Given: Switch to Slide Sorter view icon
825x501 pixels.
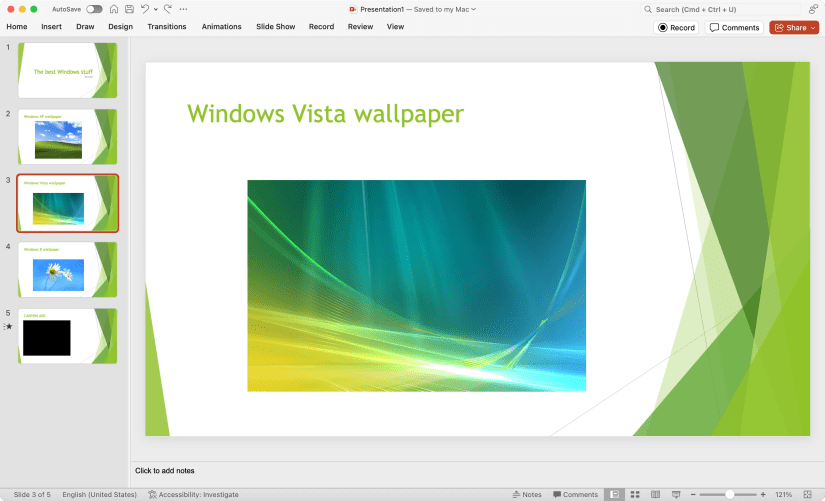Looking at the screenshot, I should 635,495.
